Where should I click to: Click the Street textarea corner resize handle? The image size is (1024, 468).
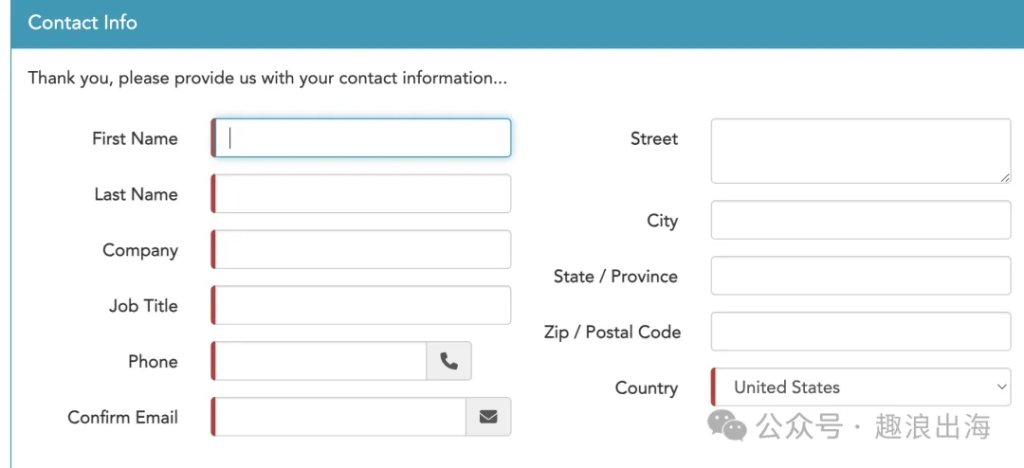(1004, 177)
